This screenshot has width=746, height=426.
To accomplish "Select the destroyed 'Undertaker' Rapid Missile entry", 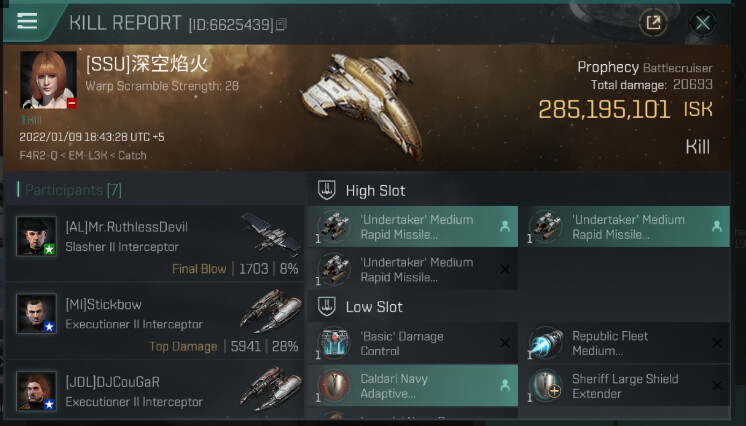I will point(413,269).
